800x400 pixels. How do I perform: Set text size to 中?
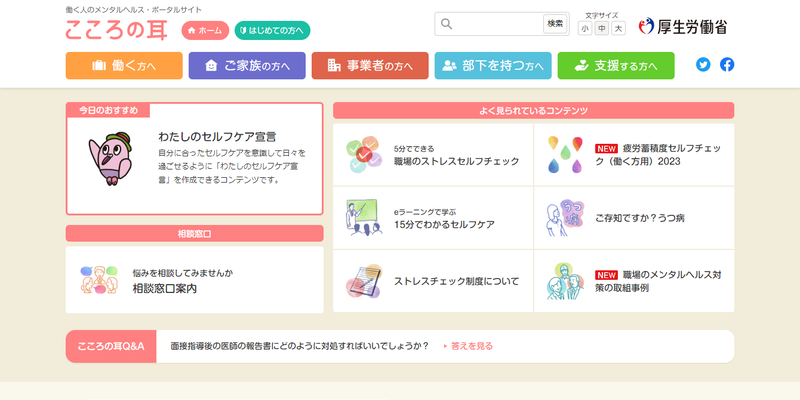[602, 29]
